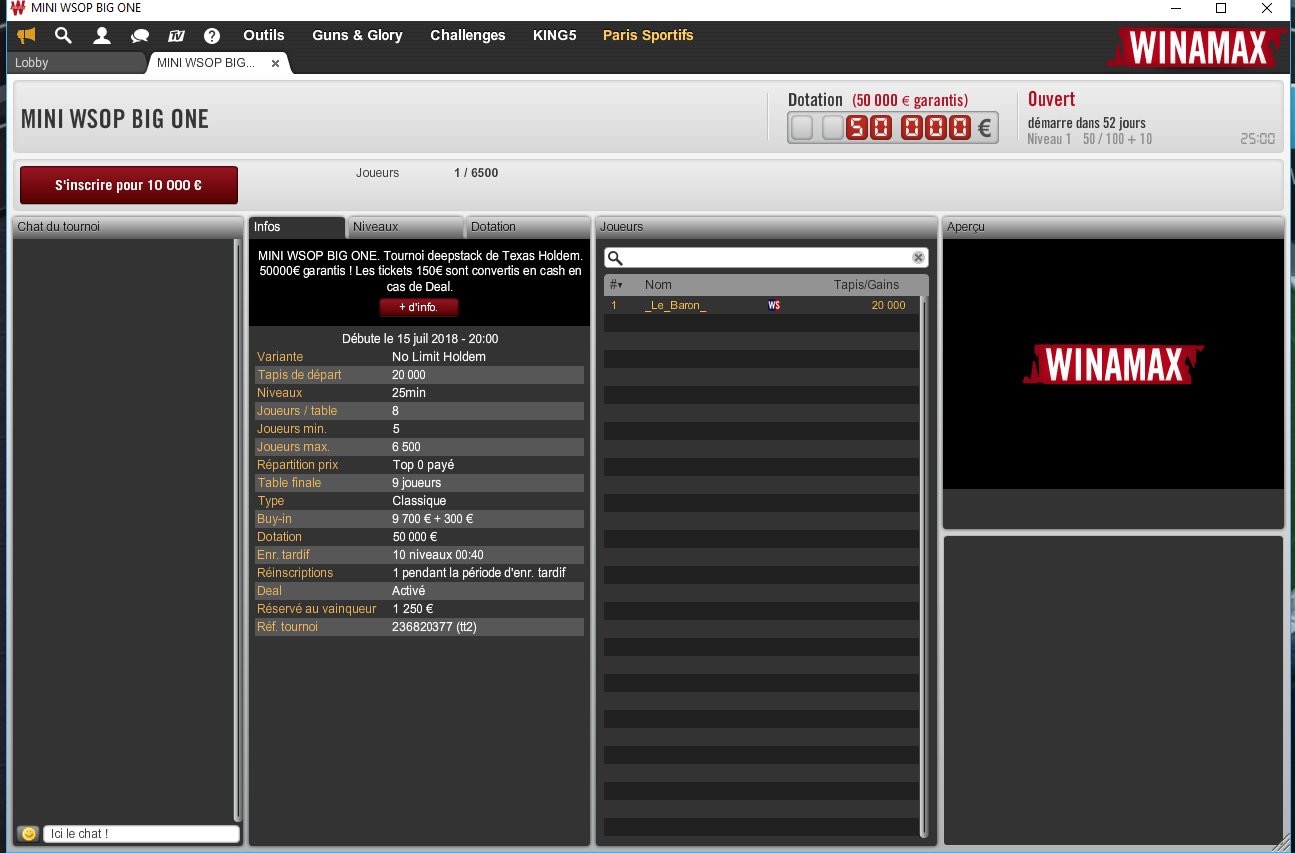Open the player account profile icon
1295x853 pixels.
101,36
